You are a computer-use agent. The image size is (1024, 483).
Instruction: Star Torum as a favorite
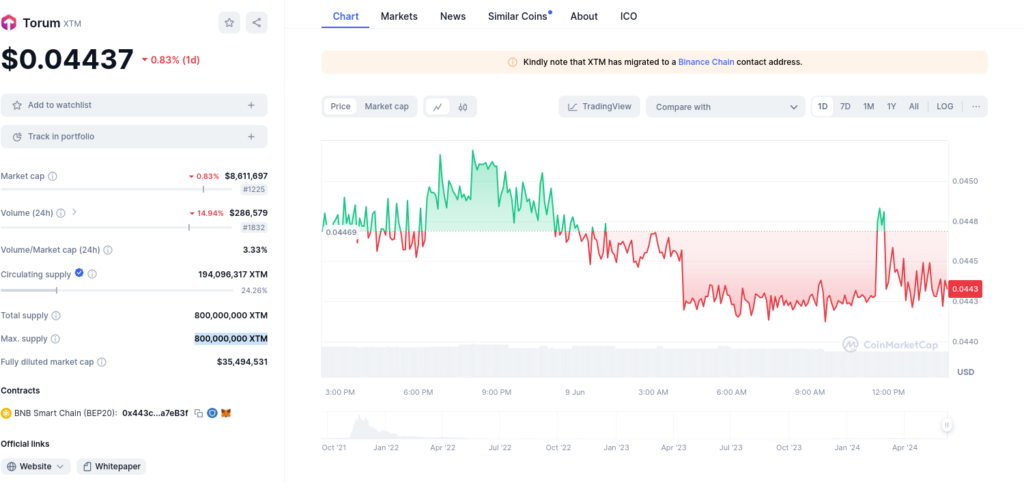[229, 23]
